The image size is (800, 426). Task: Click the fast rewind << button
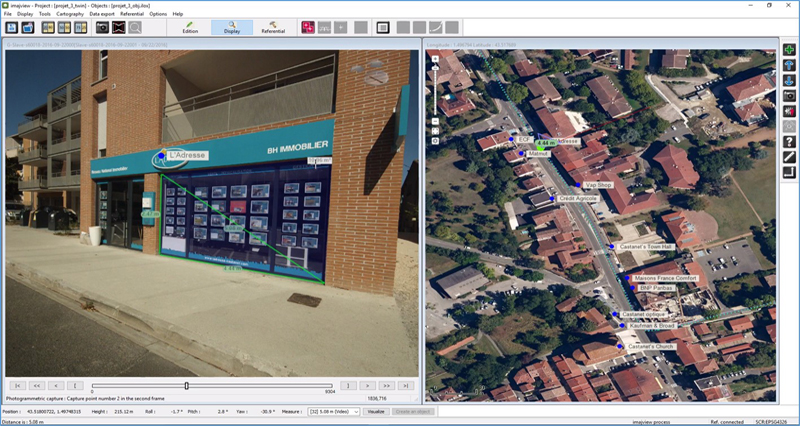click(x=37, y=386)
